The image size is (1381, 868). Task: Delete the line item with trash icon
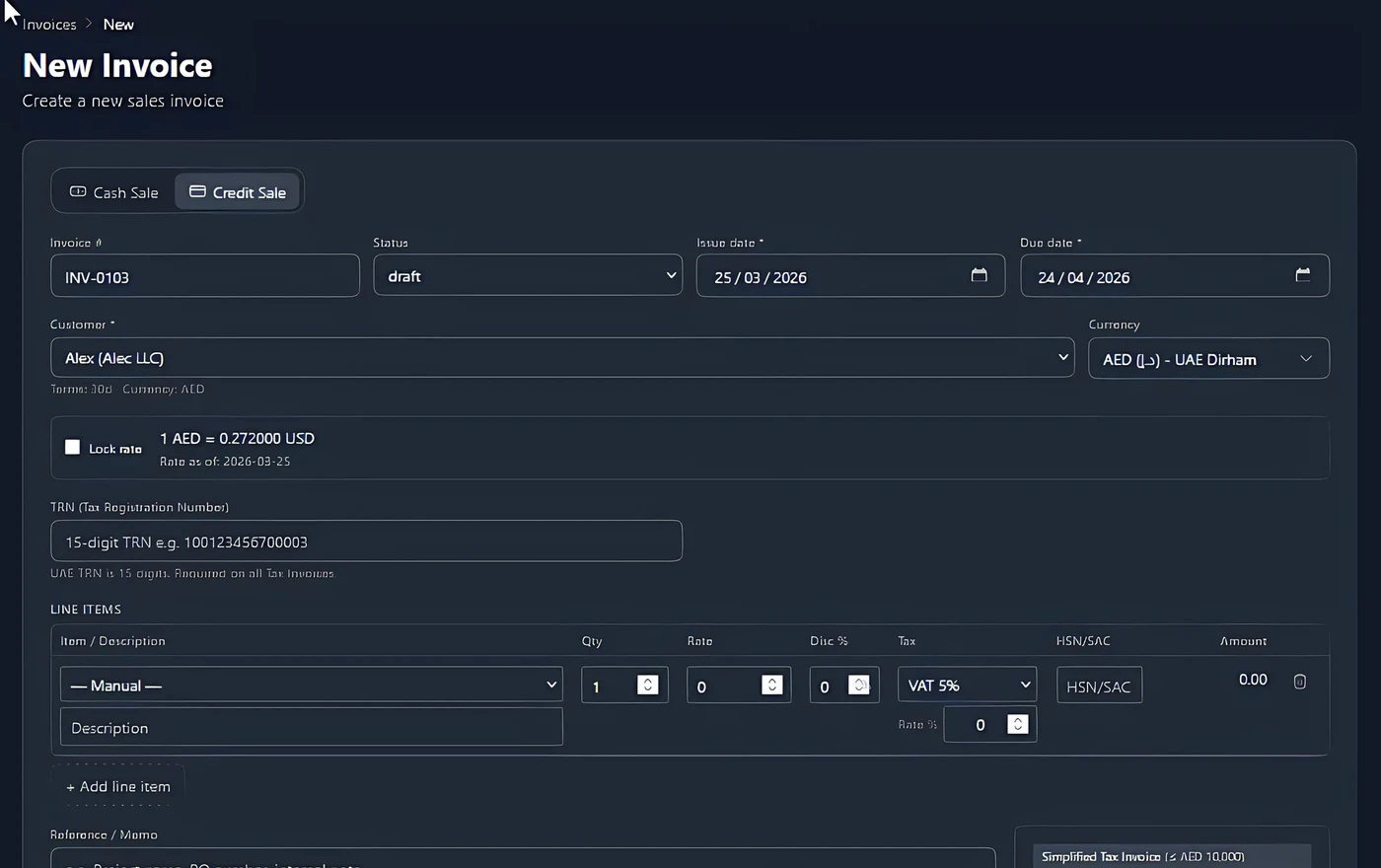pos(1299,682)
